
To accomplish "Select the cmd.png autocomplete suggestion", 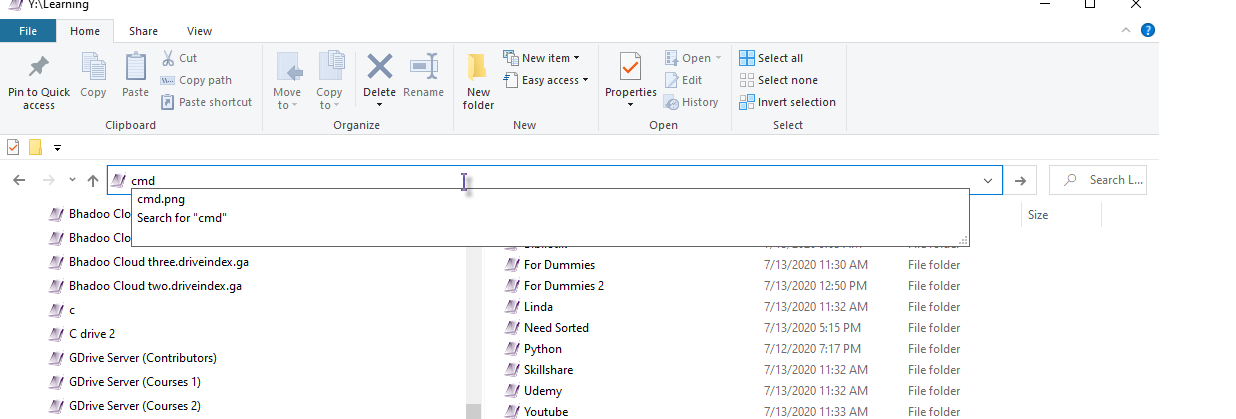I will tap(161, 199).
